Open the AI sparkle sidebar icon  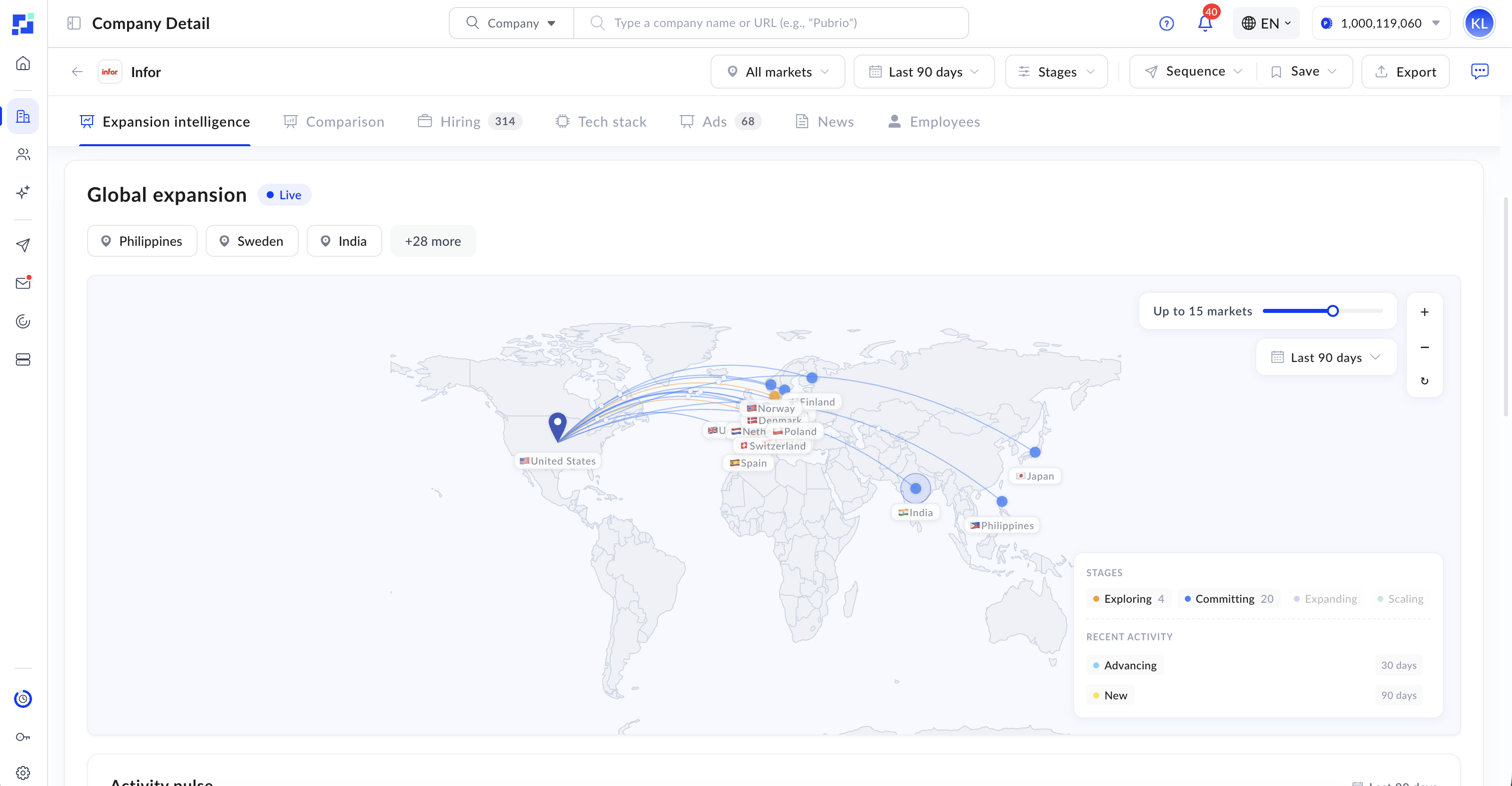point(23,192)
